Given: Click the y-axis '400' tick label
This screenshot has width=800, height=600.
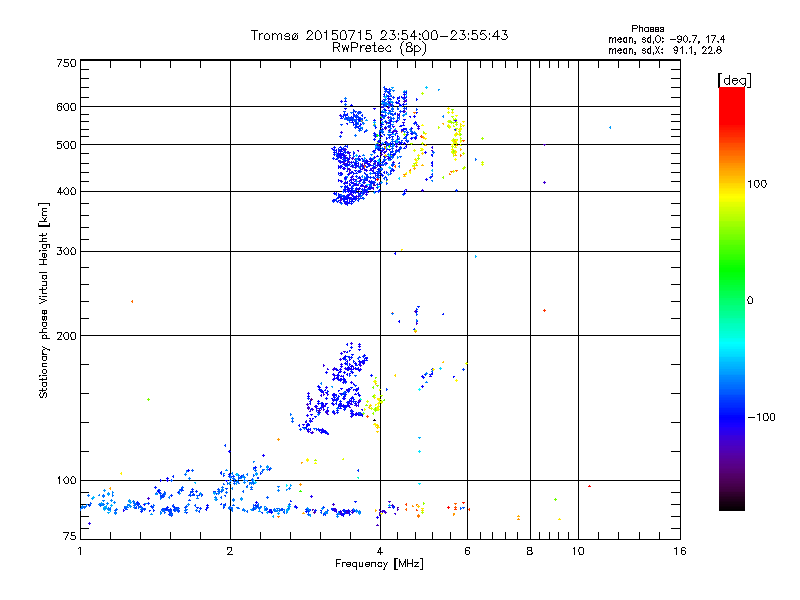Looking at the screenshot, I should click(x=66, y=192).
